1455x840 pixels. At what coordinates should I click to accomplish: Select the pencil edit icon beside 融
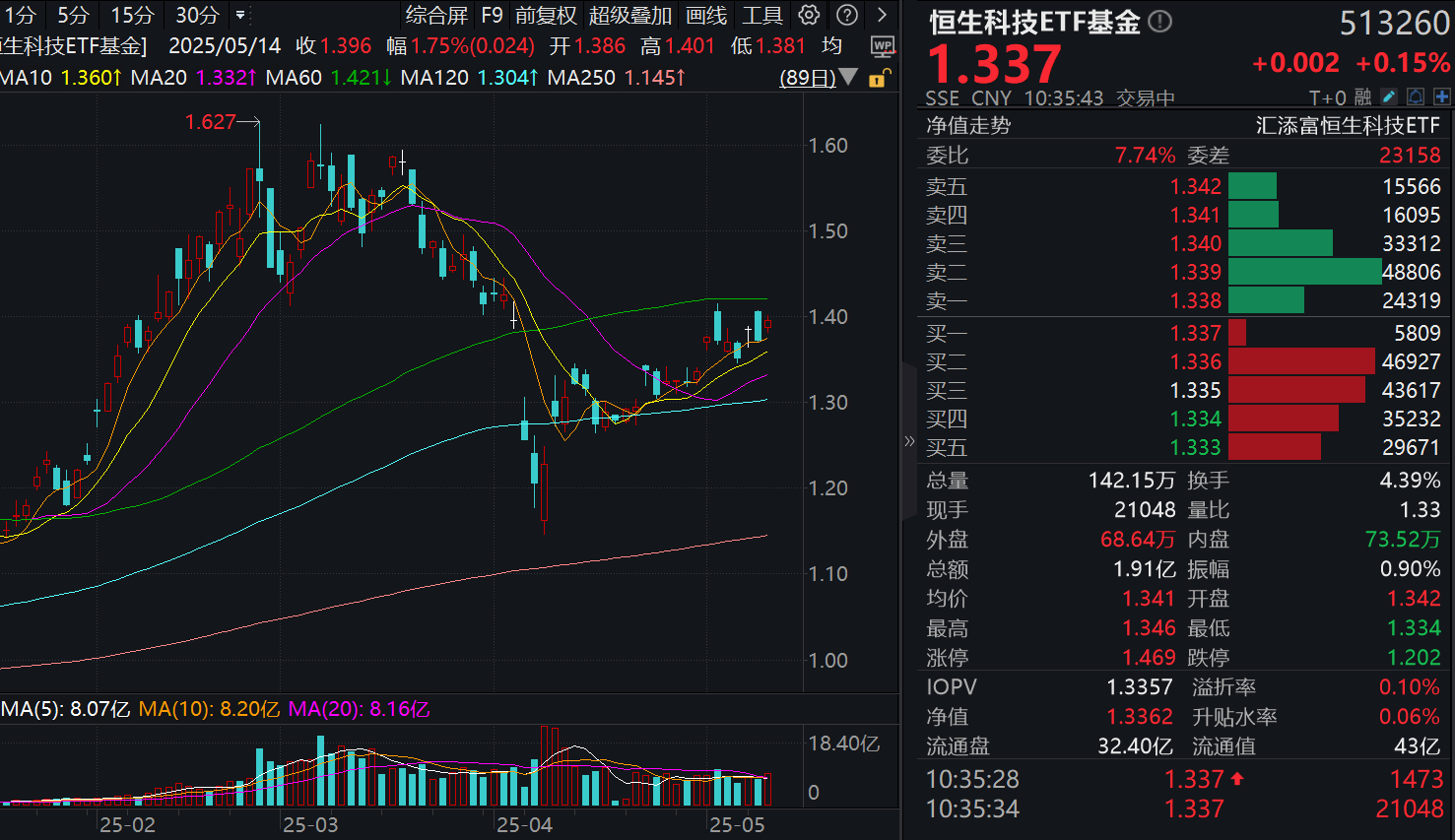1388,97
